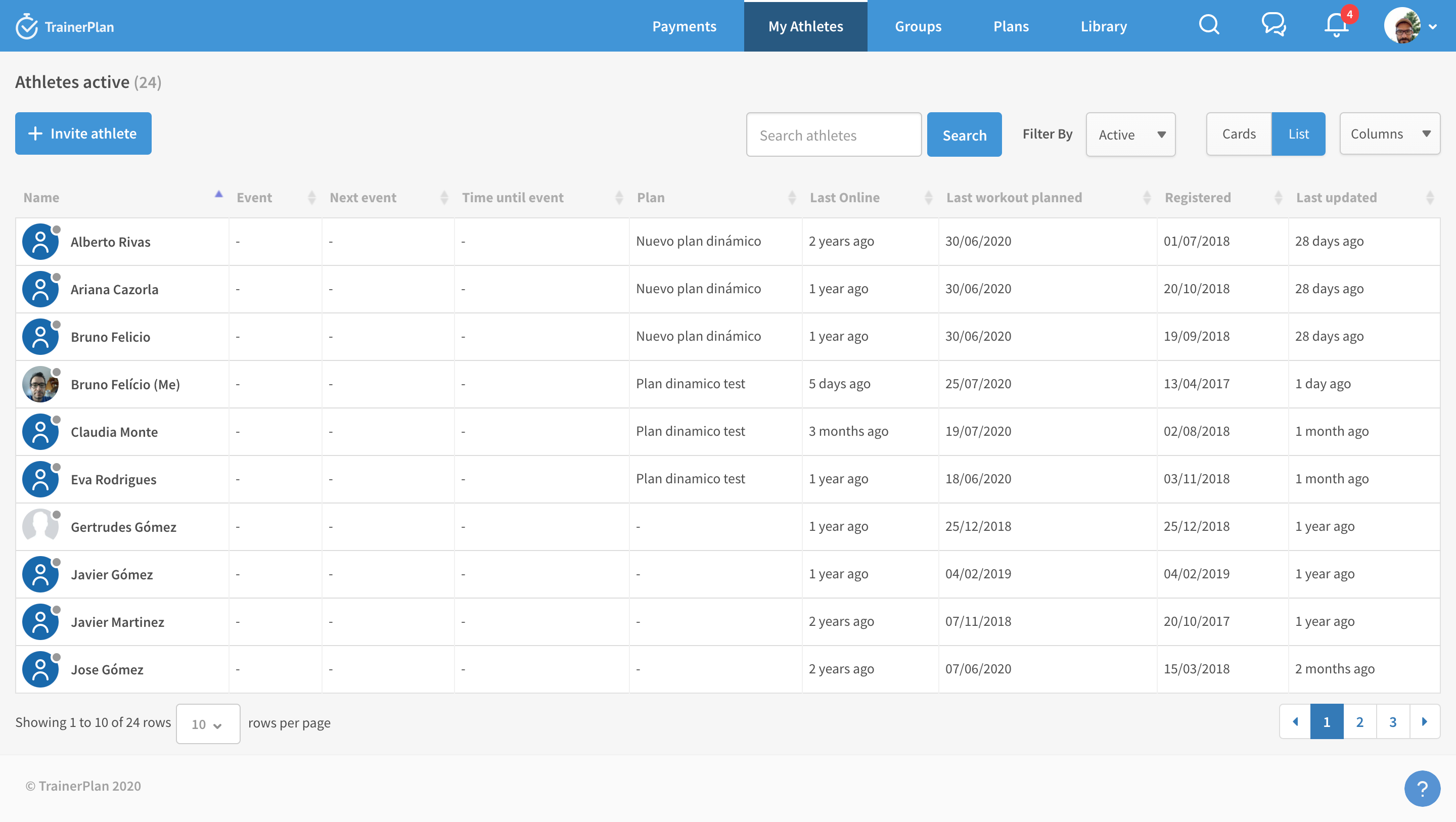Open the Payments tab
Screen dimensions: 1456x822
pos(684,27)
